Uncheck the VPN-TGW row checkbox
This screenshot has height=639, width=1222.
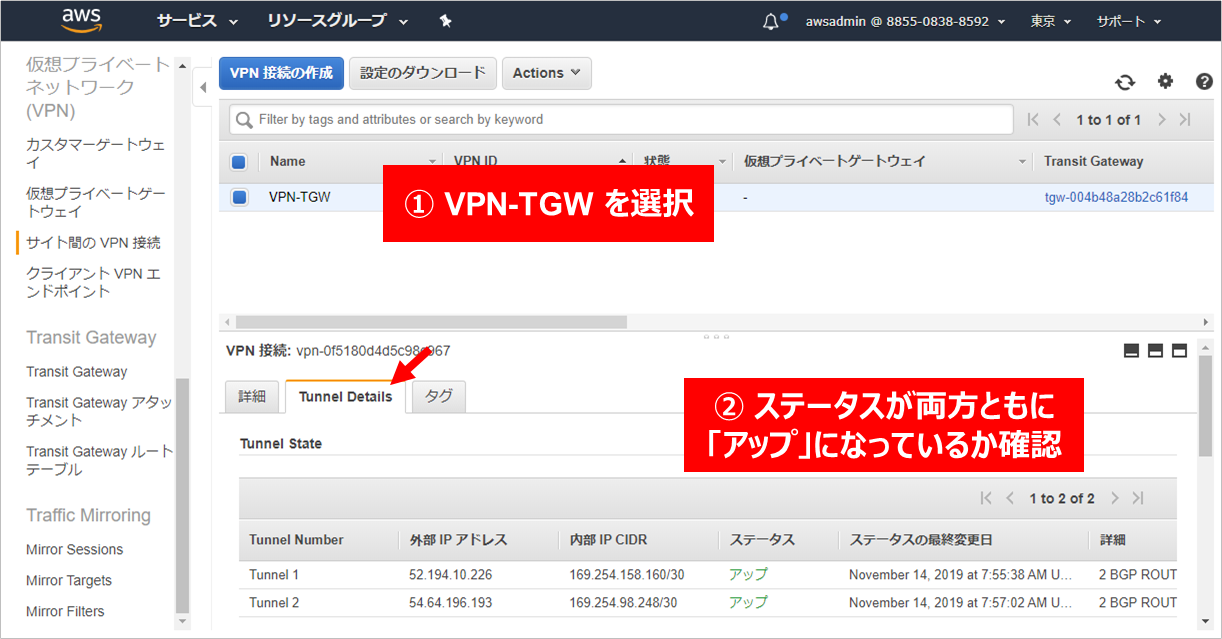(x=239, y=197)
